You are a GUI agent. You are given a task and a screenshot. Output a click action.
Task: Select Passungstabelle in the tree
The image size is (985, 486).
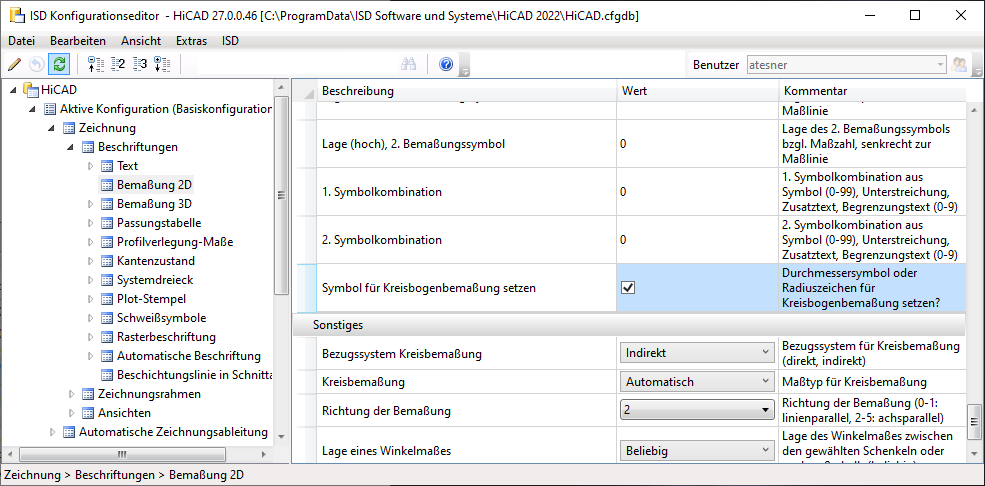pos(159,223)
